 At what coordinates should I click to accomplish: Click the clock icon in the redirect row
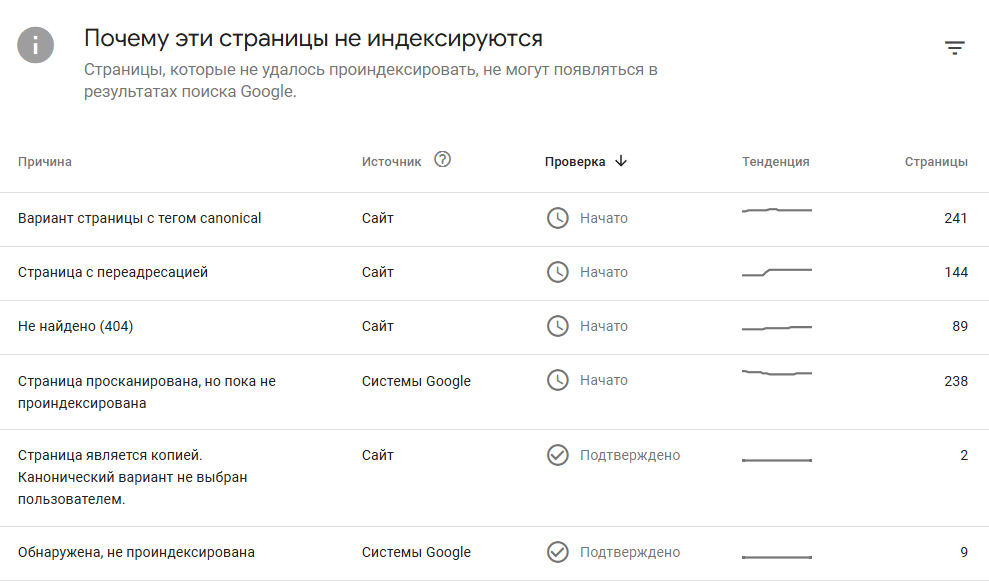557,272
